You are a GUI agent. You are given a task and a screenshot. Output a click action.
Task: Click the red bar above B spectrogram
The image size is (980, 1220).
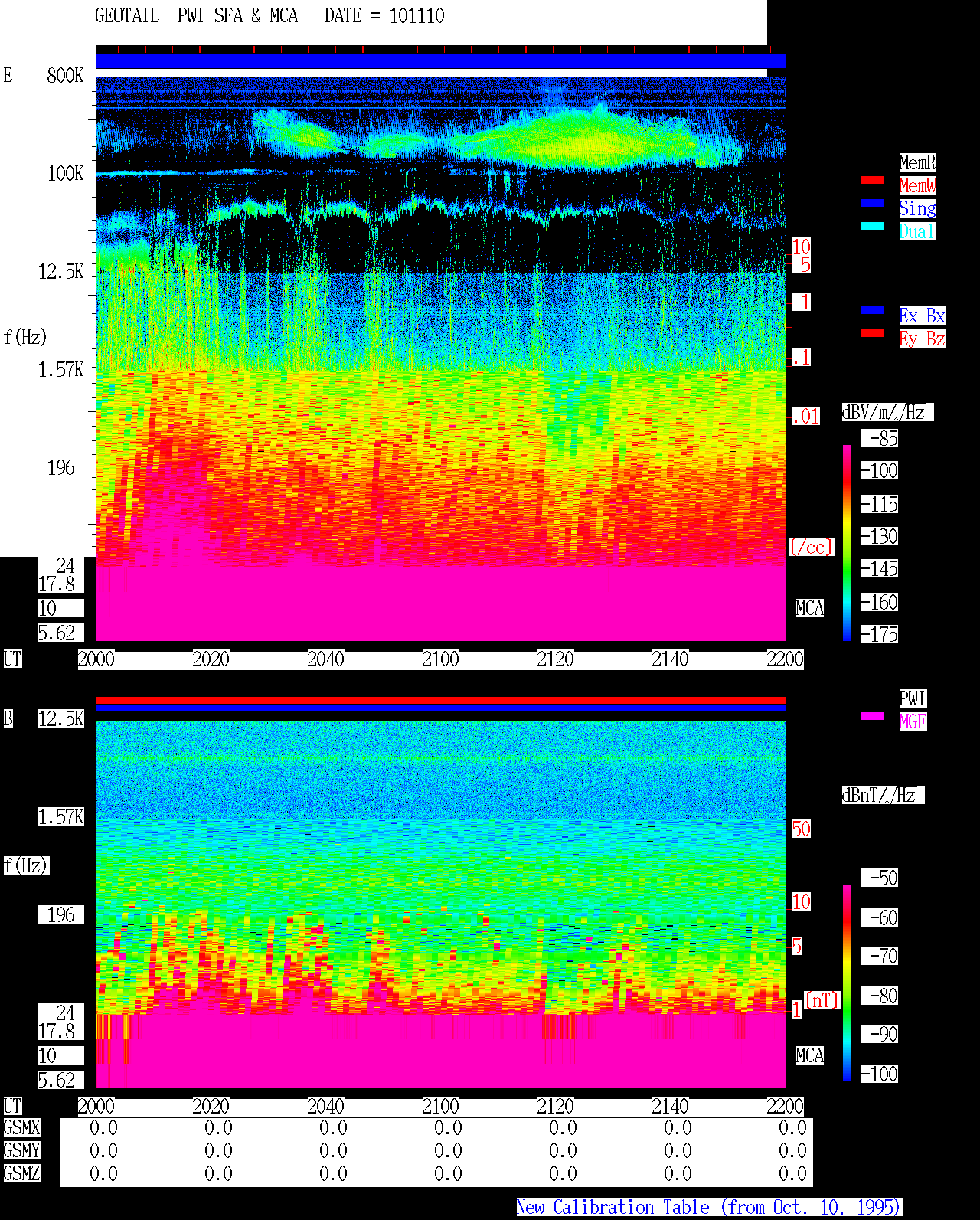[440, 700]
